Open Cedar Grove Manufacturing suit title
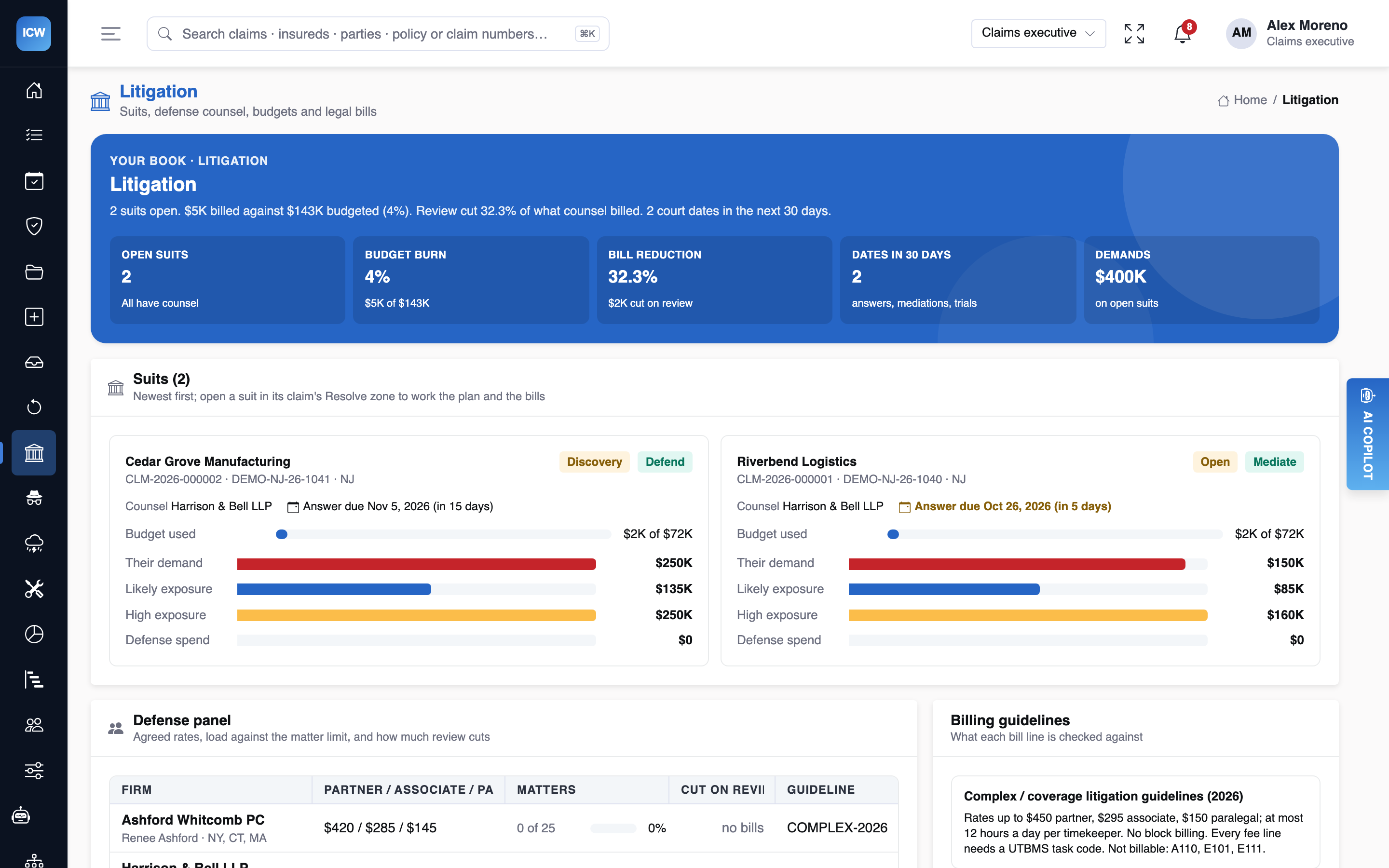 point(208,461)
